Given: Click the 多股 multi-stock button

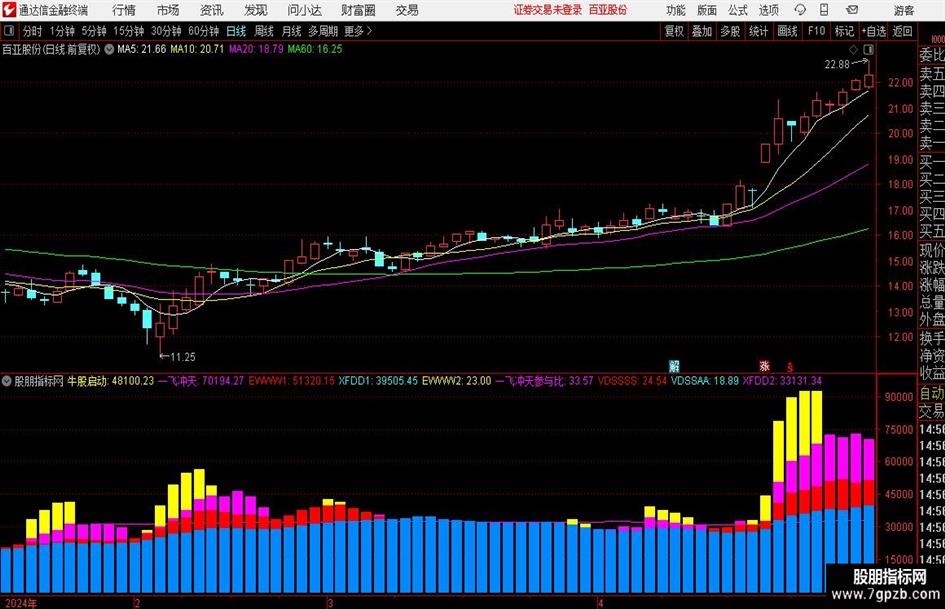Looking at the screenshot, I should (x=730, y=31).
